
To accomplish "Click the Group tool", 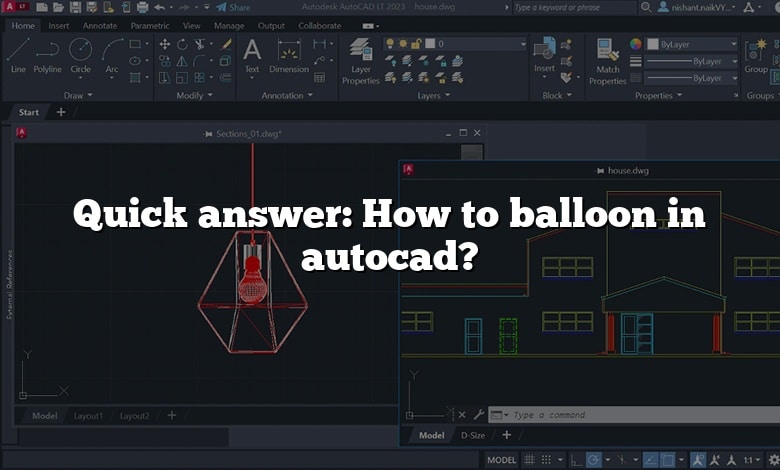I will pyautogui.click(x=756, y=56).
